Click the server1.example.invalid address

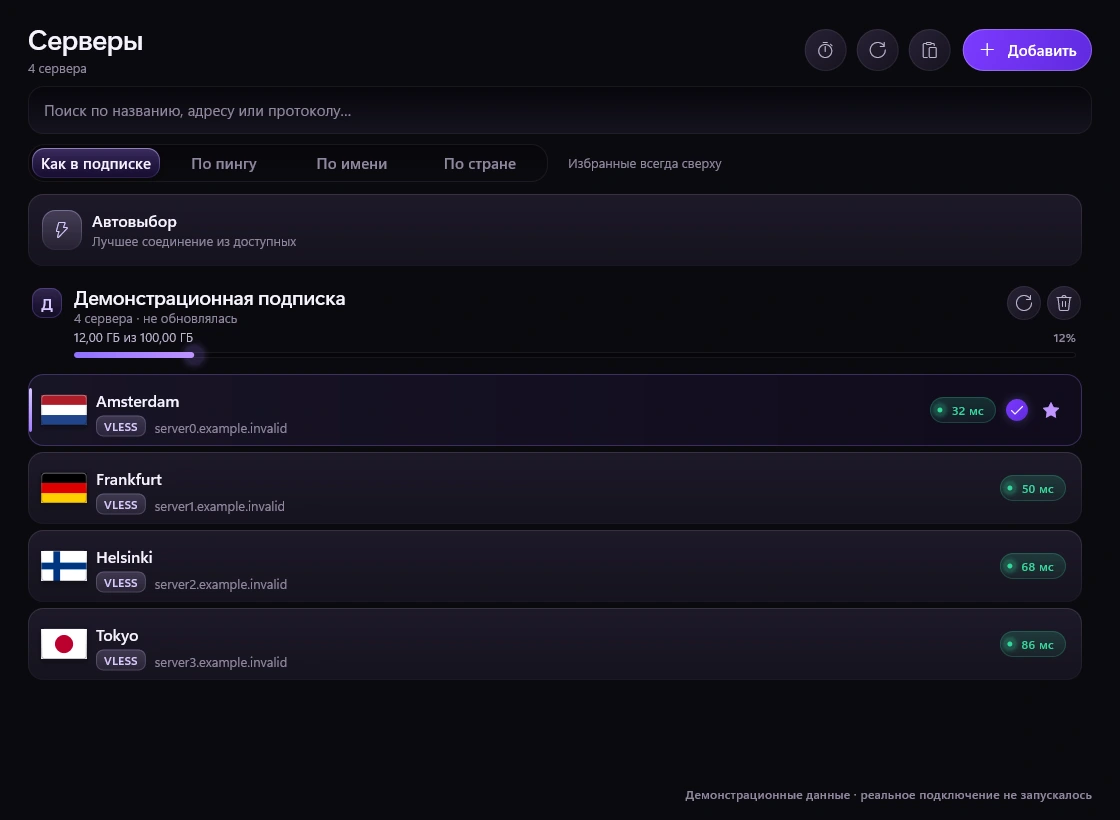(x=219, y=506)
